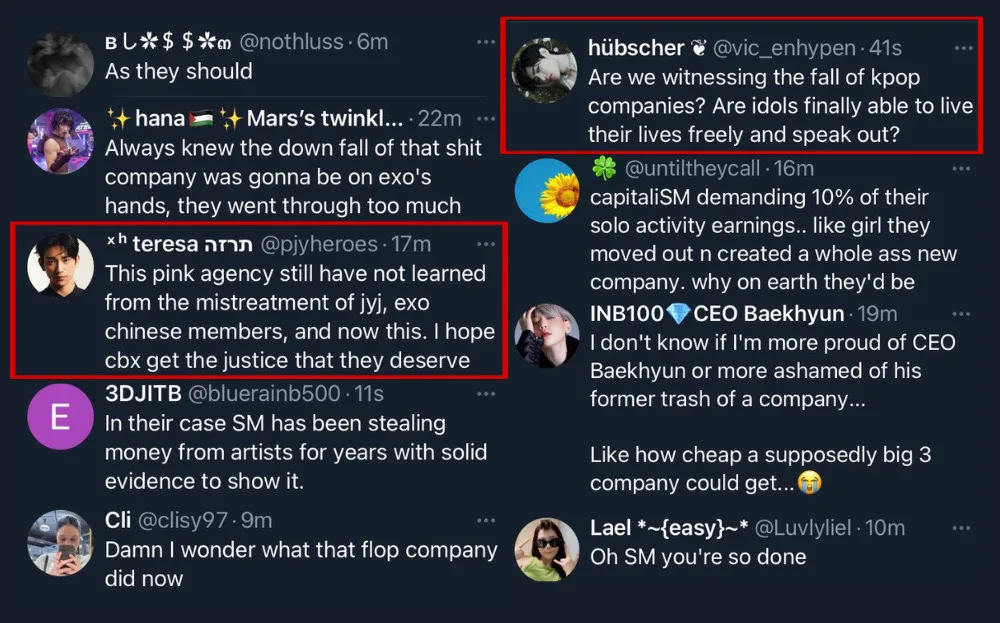
Task: Open 3DJITB's purple E avatar
Action: 60,416
